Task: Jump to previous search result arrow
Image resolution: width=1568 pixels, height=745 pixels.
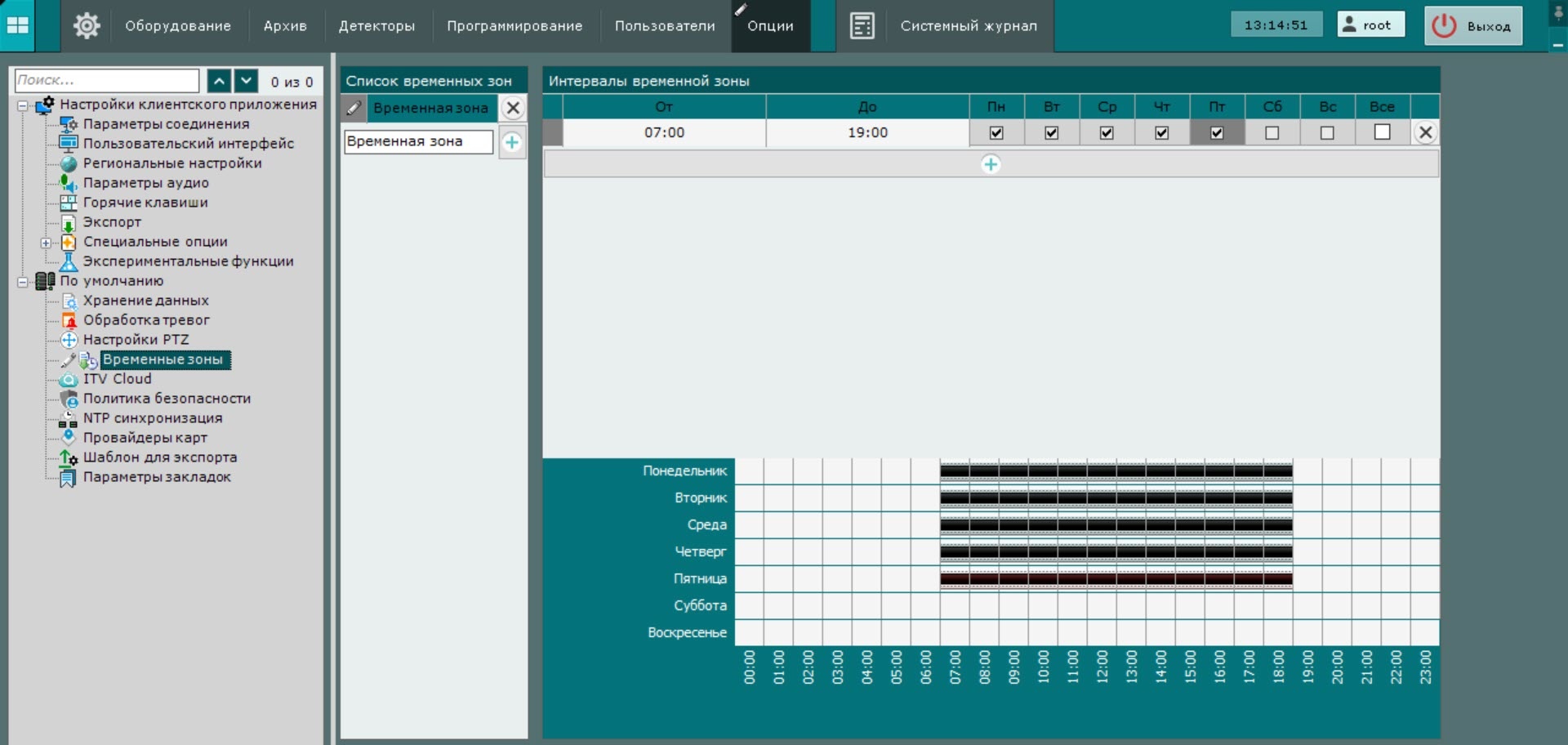Action: 219,81
